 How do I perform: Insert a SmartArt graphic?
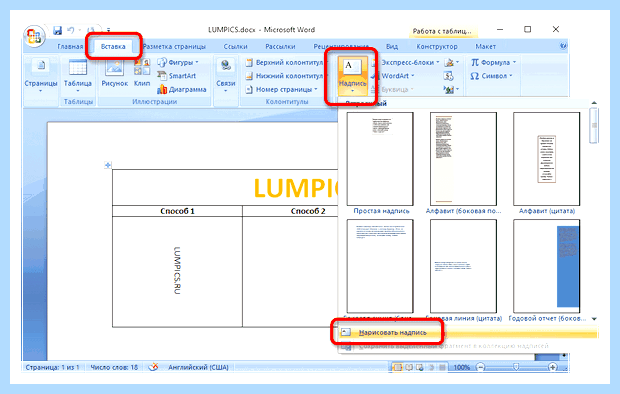pyautogui.click(x=176, y=76)
